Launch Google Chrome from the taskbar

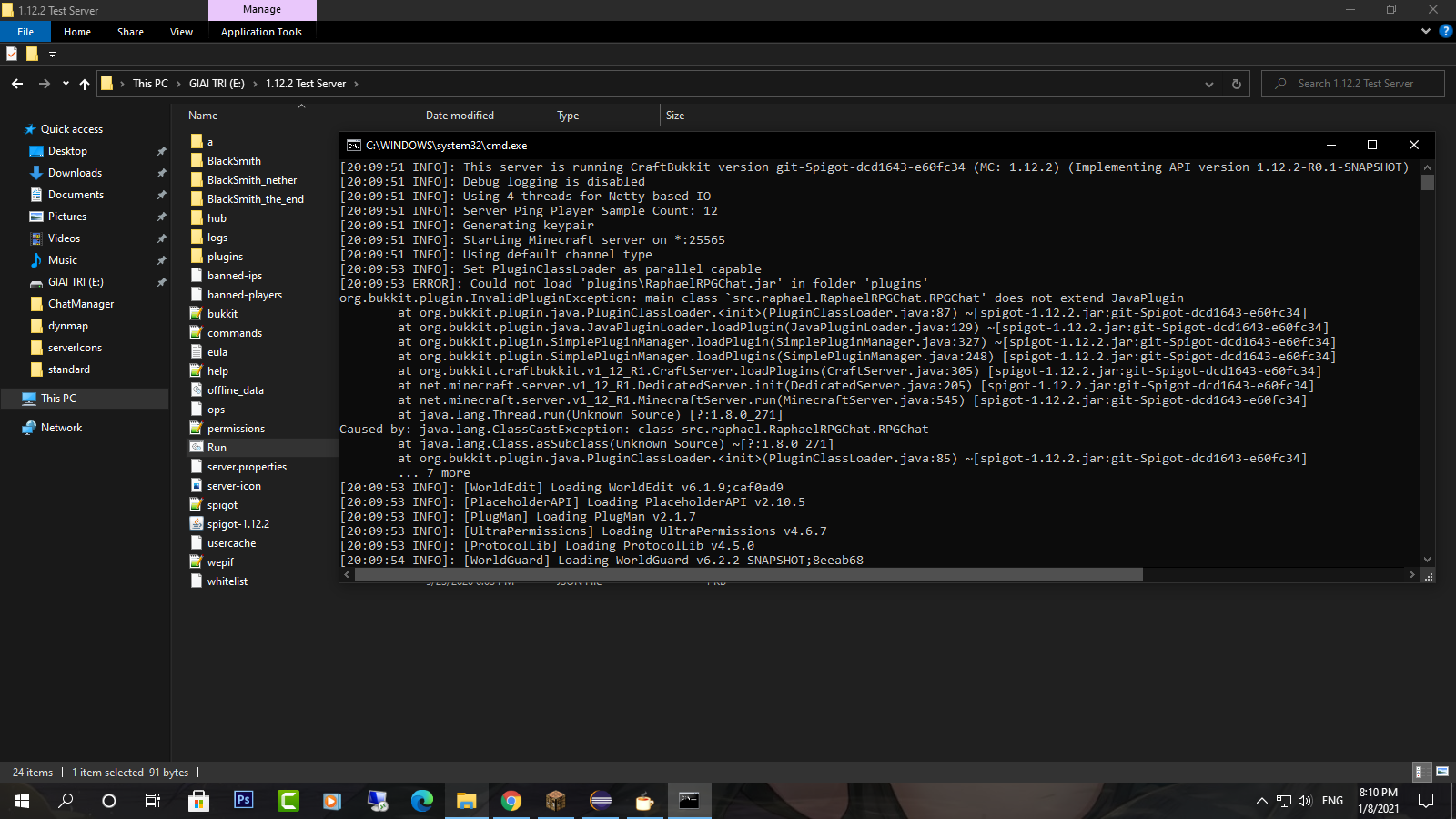[x=511, y=800]
